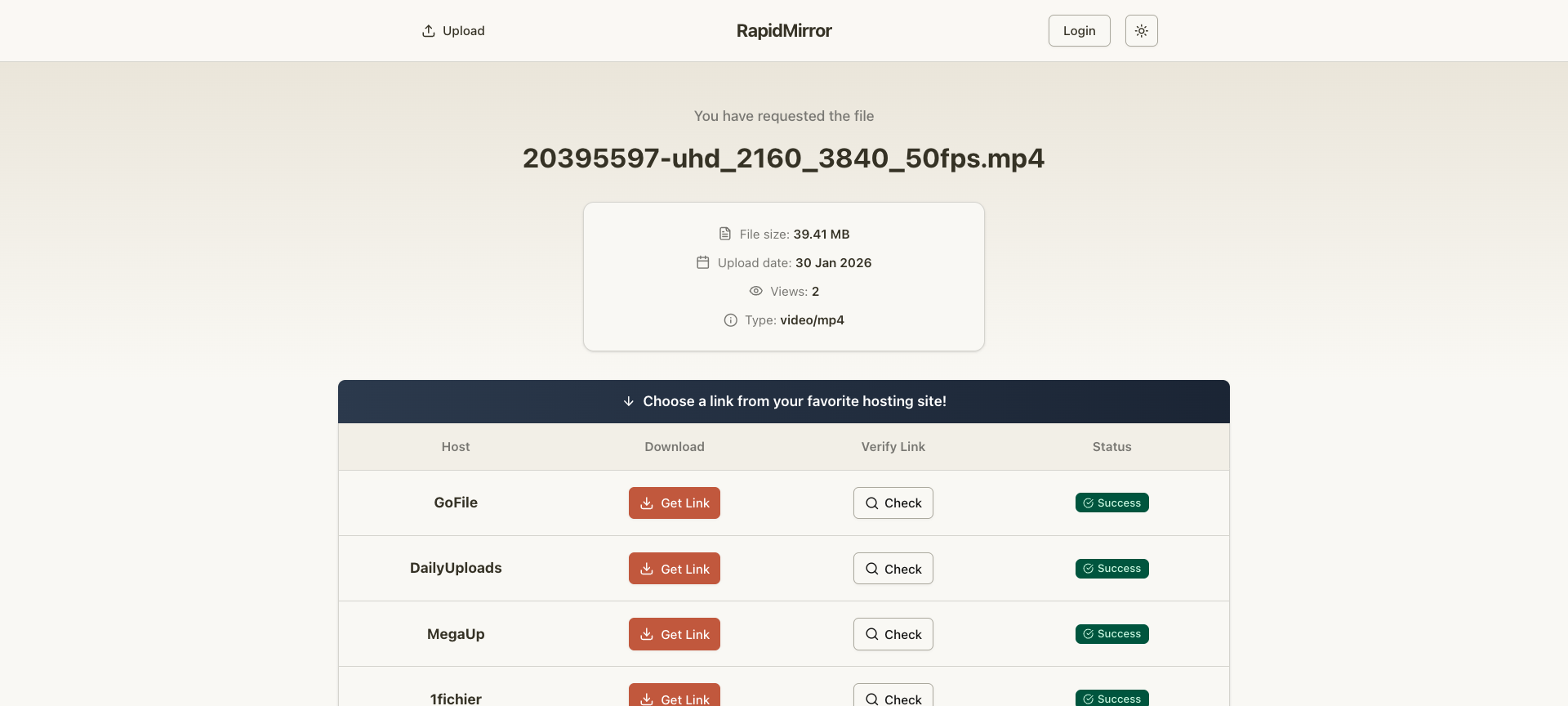Click the Host column header

click(456, 447)
